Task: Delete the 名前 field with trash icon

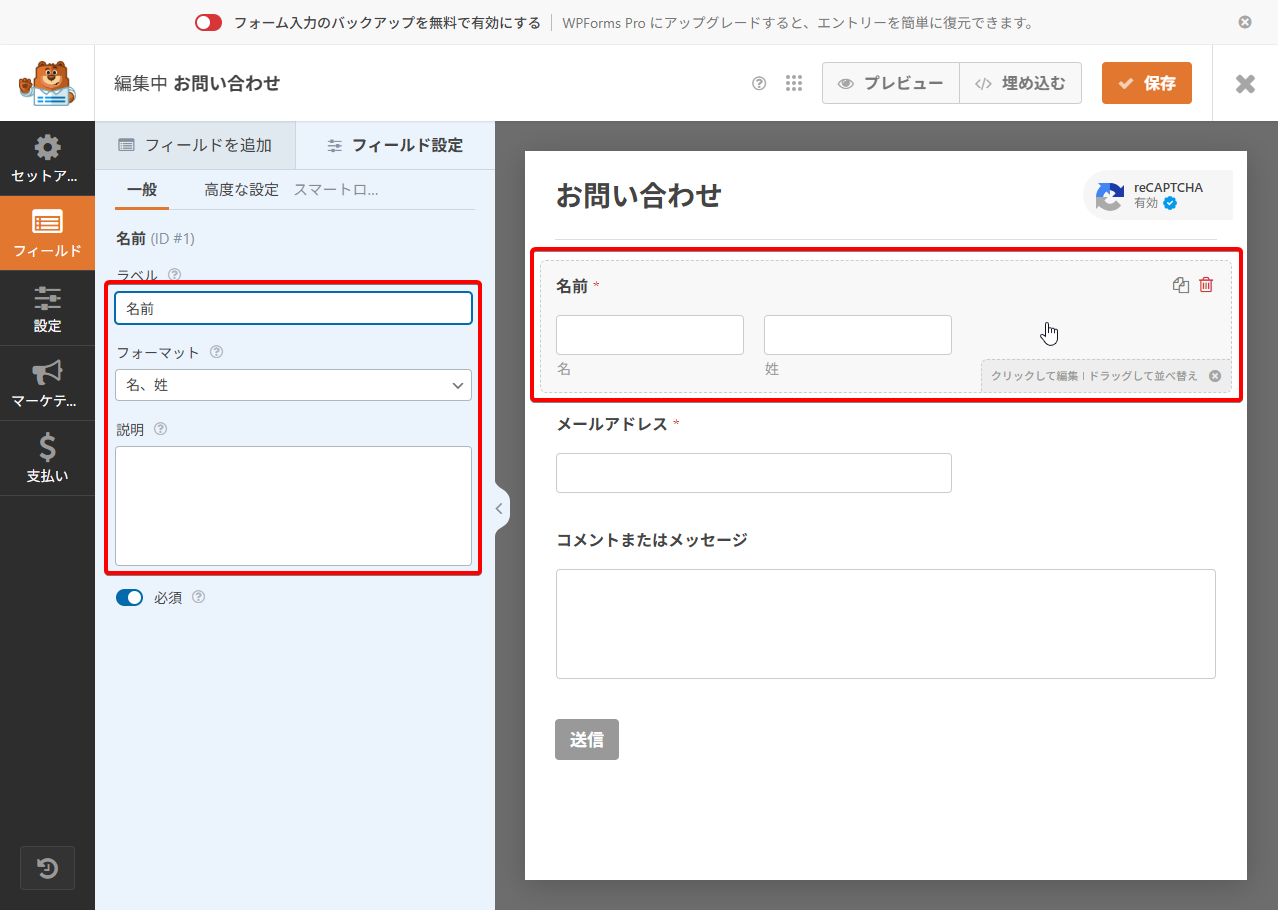Action: pos(1206,285)
